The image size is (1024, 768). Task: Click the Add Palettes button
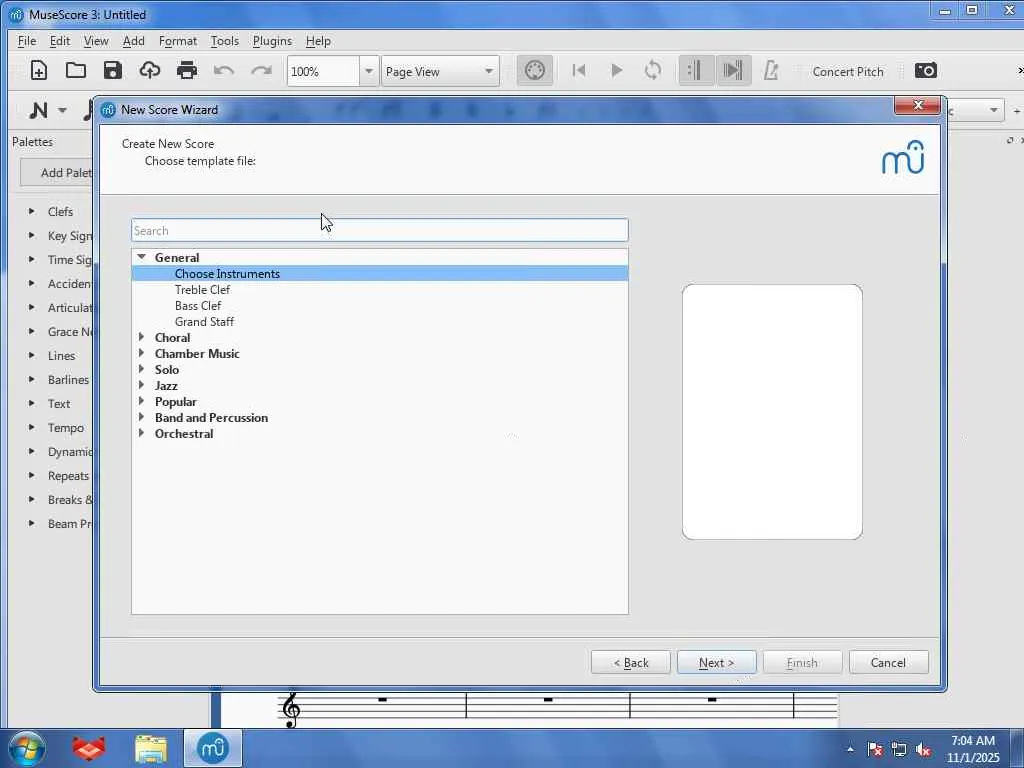[x=57, y=172]
